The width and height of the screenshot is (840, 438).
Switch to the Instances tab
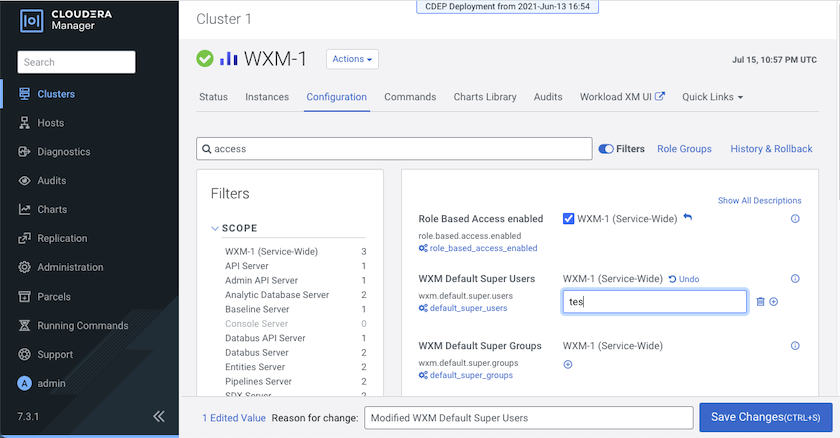tap(267, 97)
